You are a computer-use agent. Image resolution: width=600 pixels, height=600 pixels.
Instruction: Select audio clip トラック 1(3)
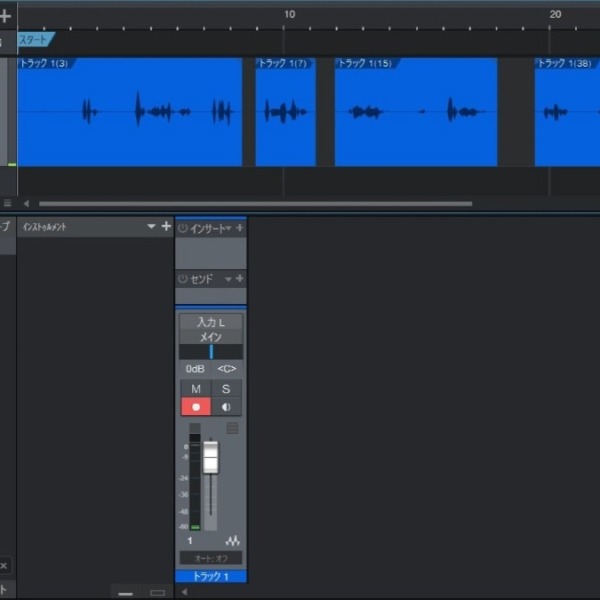[130, 112]
